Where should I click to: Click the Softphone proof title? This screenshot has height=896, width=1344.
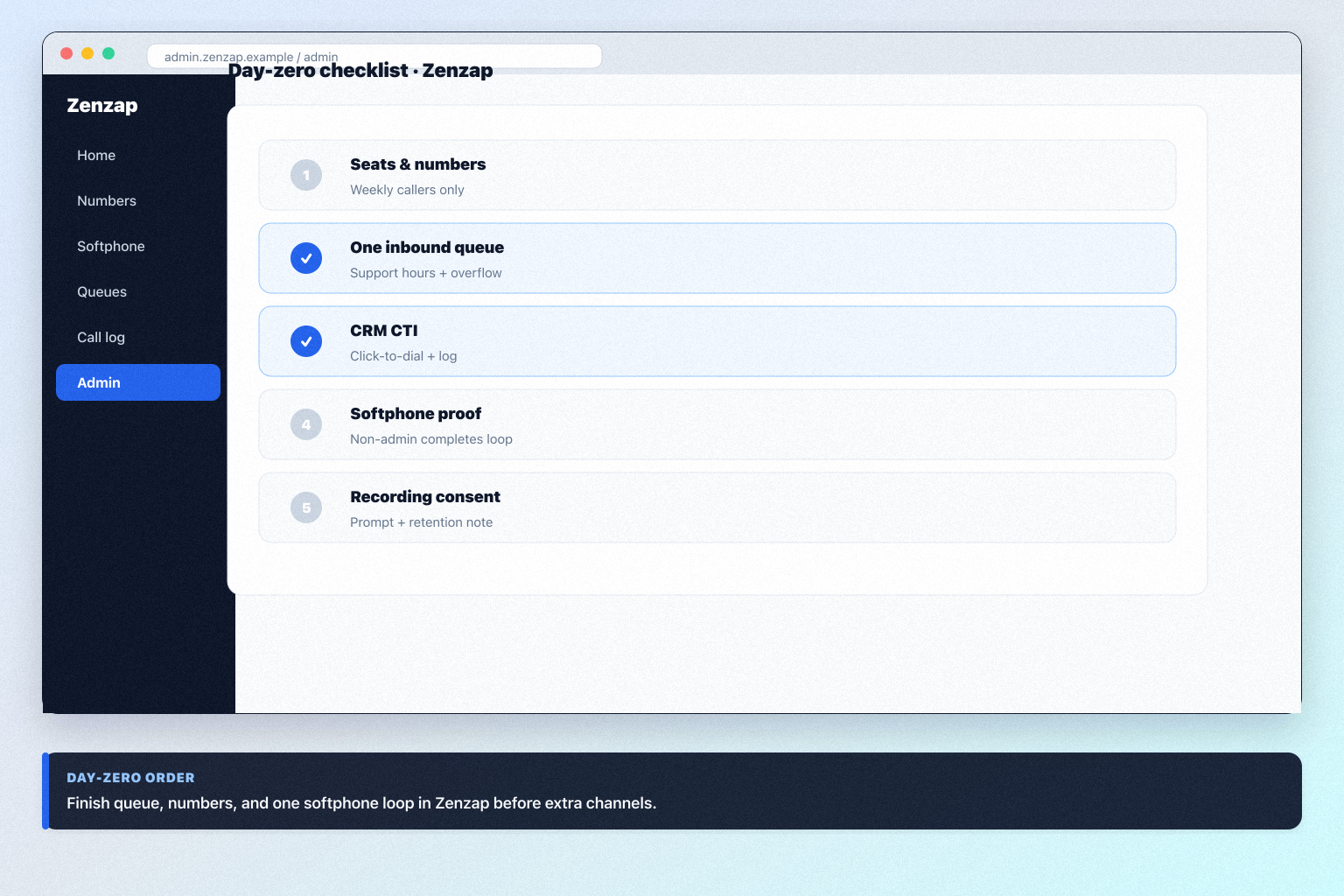pos(416,413)
